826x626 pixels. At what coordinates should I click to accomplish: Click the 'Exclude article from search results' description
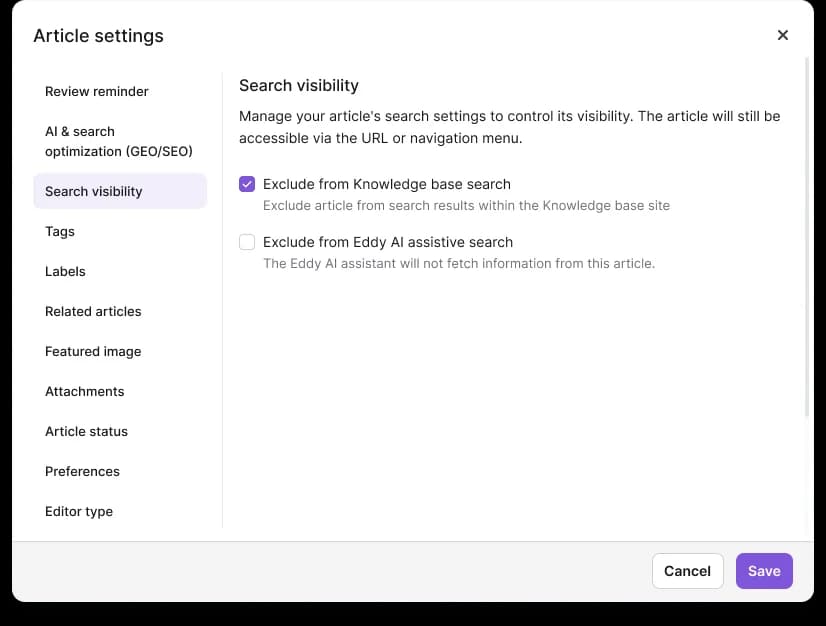[466, 206]
